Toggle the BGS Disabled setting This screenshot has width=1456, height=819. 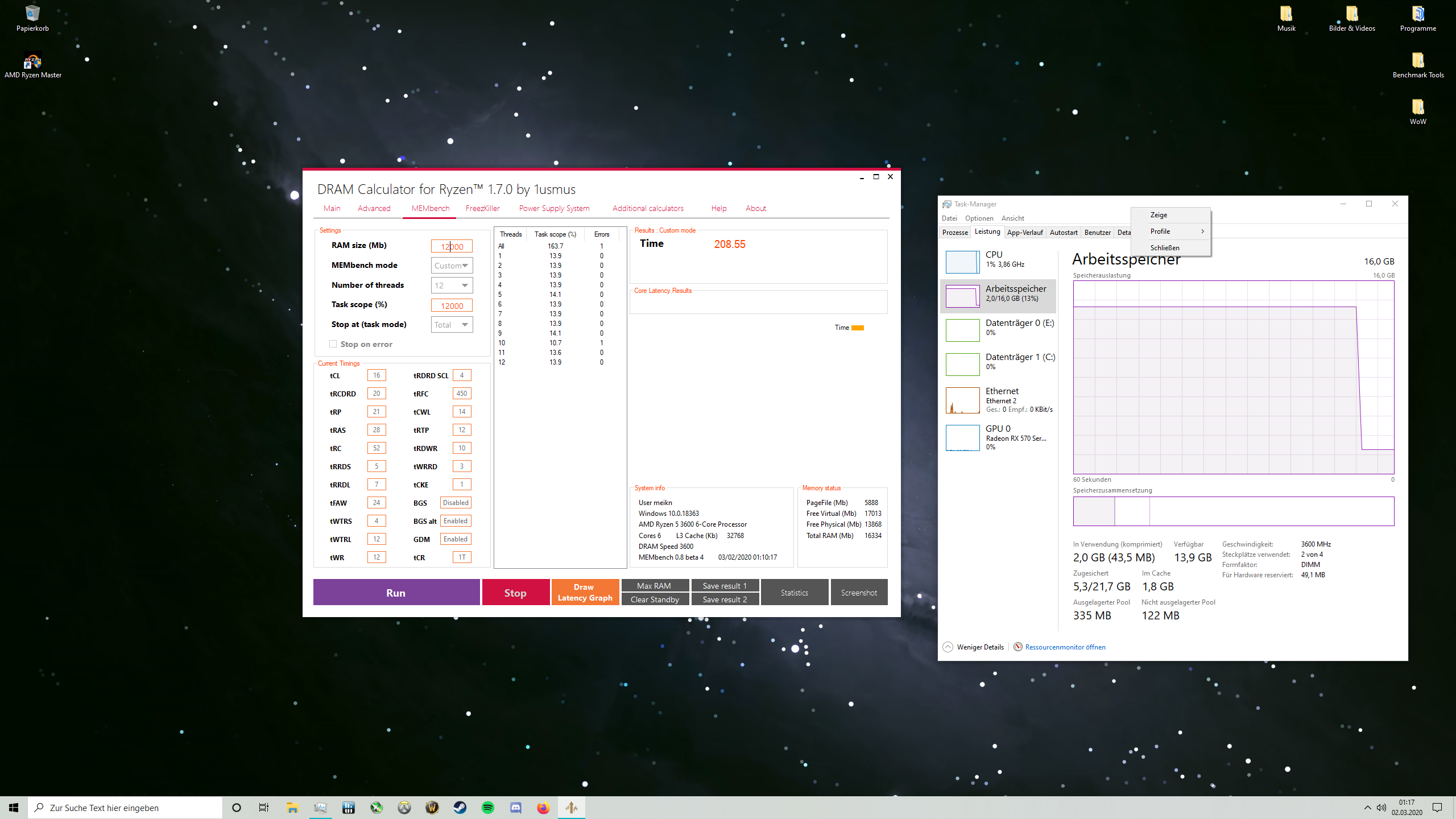(455, 502)
